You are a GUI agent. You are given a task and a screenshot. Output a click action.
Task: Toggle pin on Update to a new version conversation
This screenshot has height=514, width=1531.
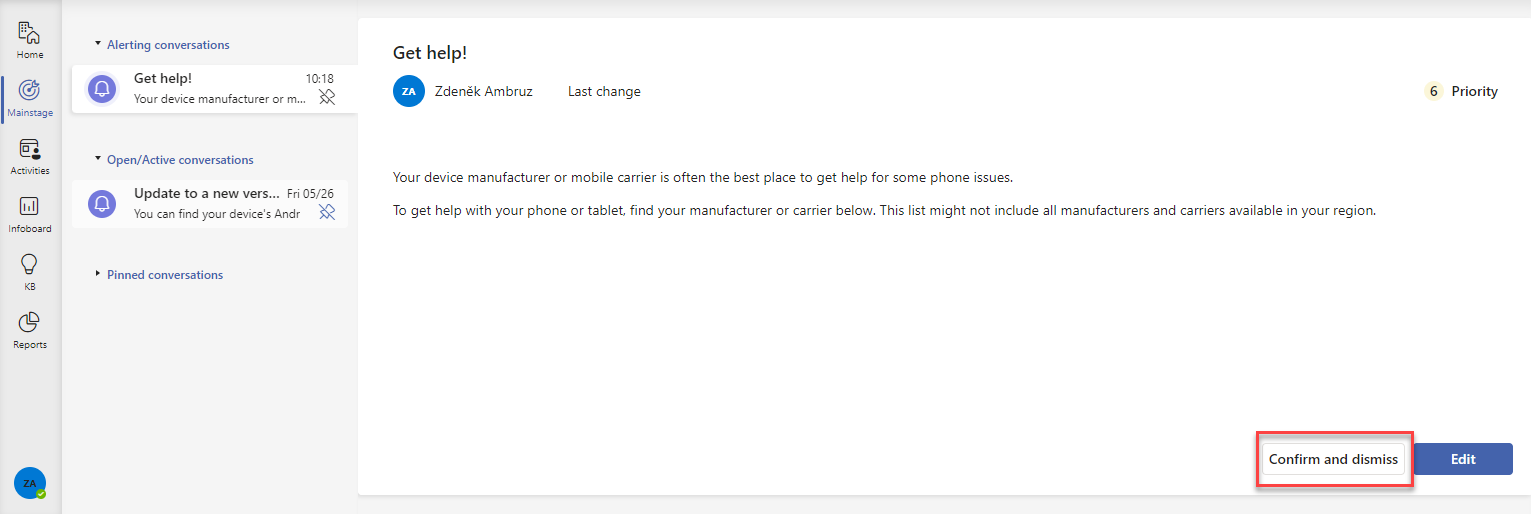pyautogui.click(x=326, y=212)
